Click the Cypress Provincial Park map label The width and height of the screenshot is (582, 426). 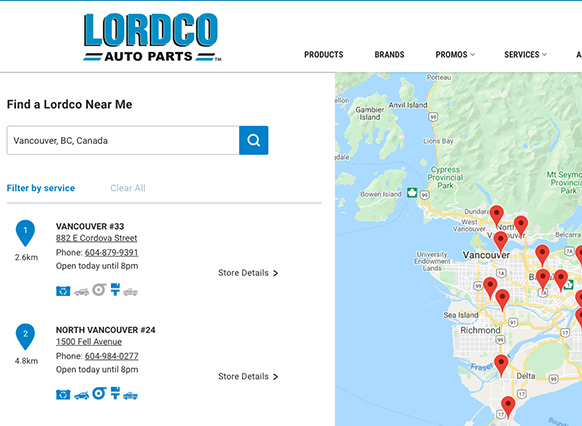point(445,177)
